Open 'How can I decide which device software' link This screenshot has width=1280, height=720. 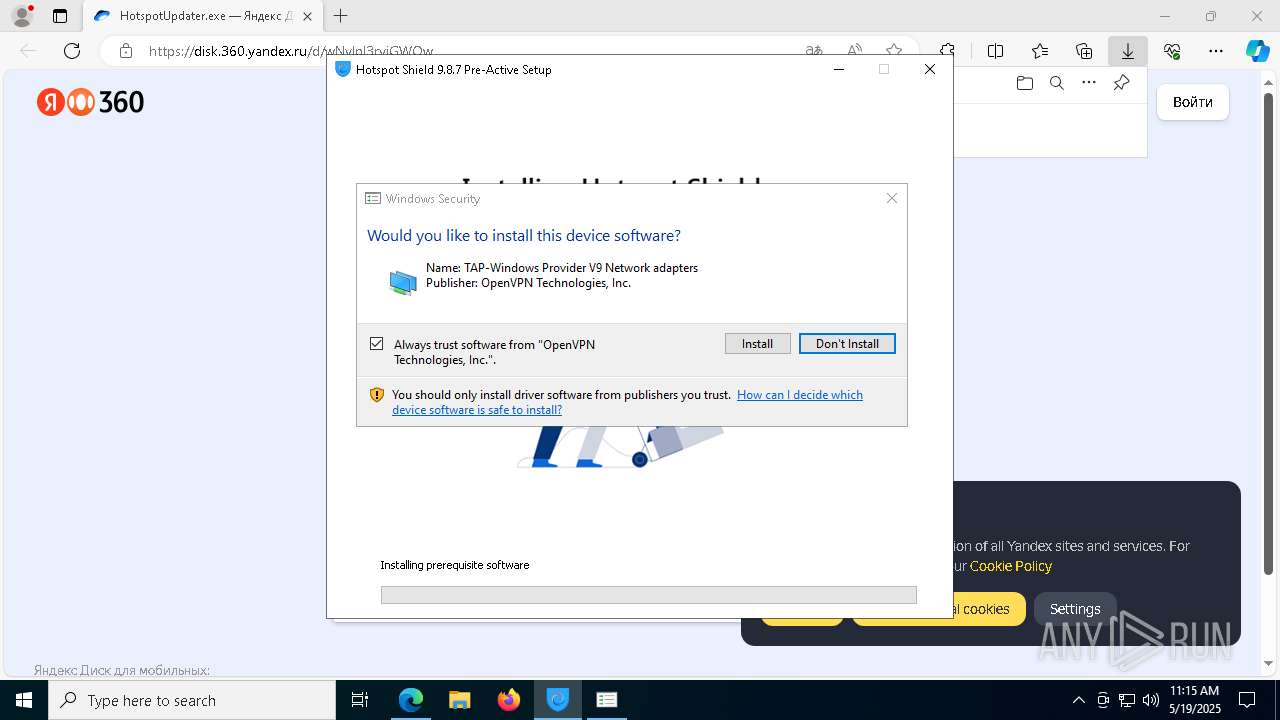coord(627,402)
